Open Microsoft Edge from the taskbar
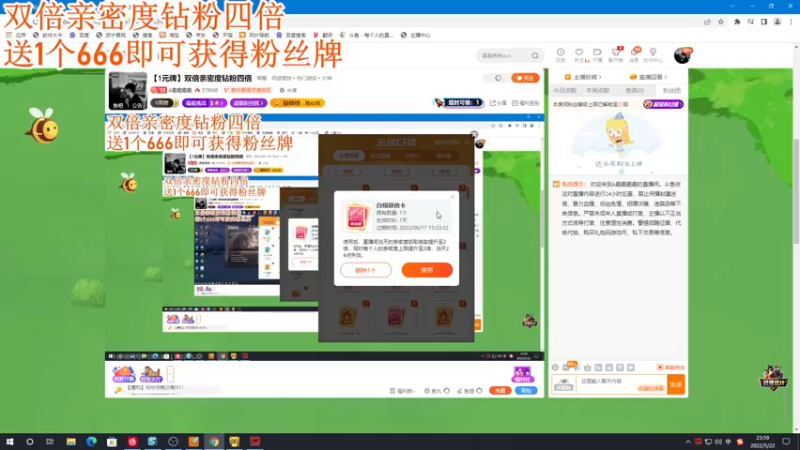 91,441
